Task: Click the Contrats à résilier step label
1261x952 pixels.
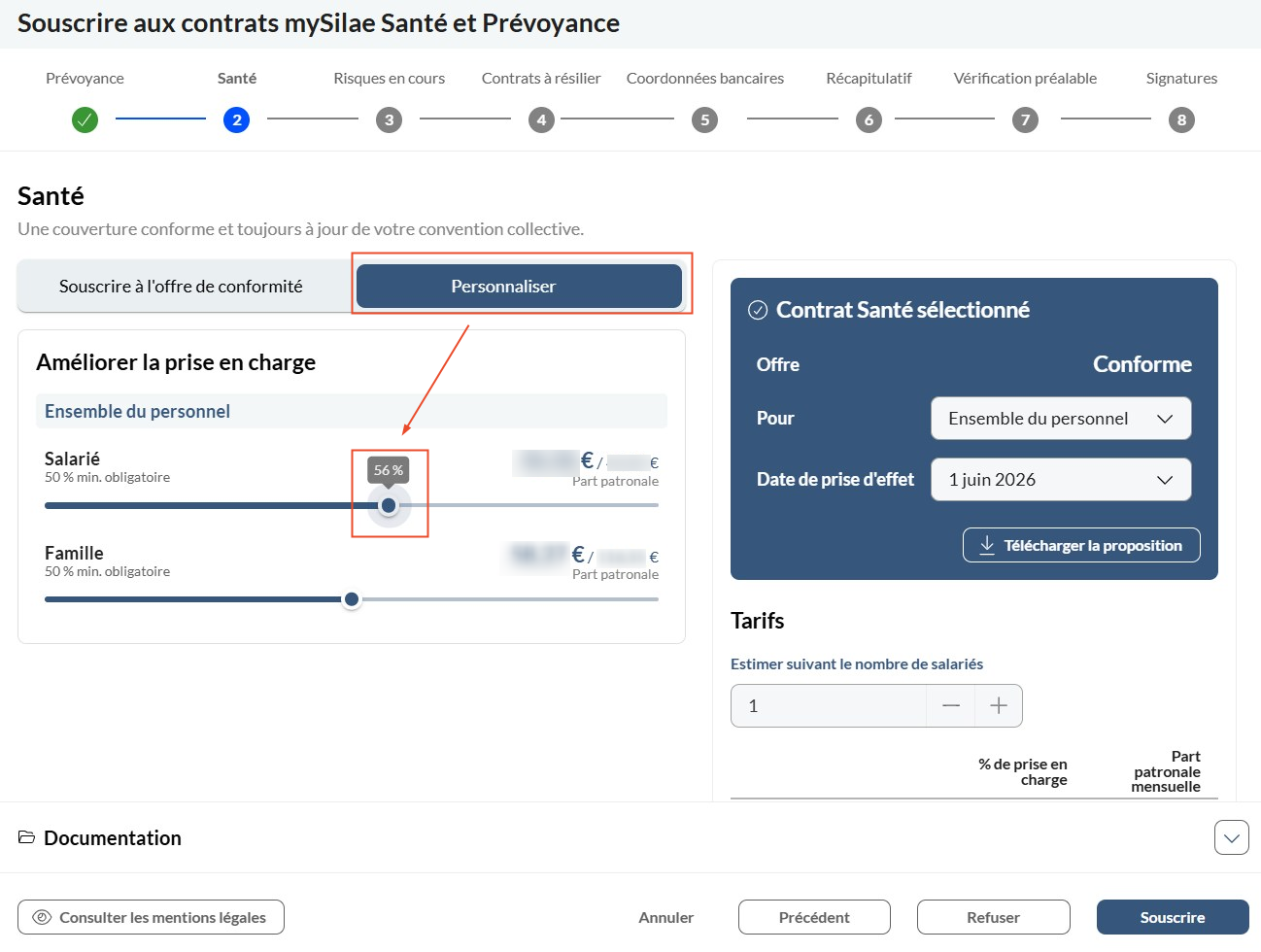Action: tap(541, 79)
